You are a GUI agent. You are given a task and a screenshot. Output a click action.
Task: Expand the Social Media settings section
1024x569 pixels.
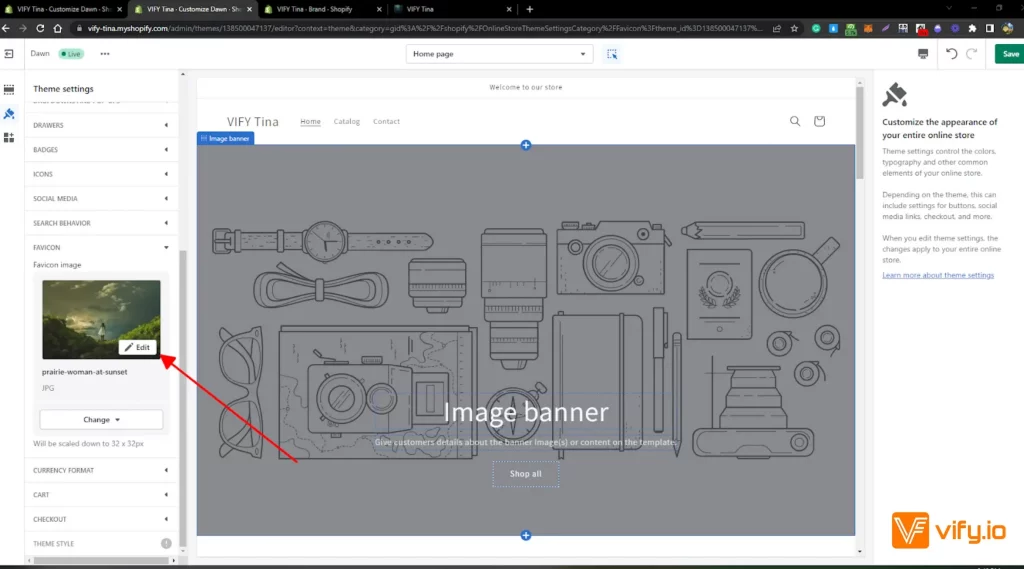[x=100, y=199]
